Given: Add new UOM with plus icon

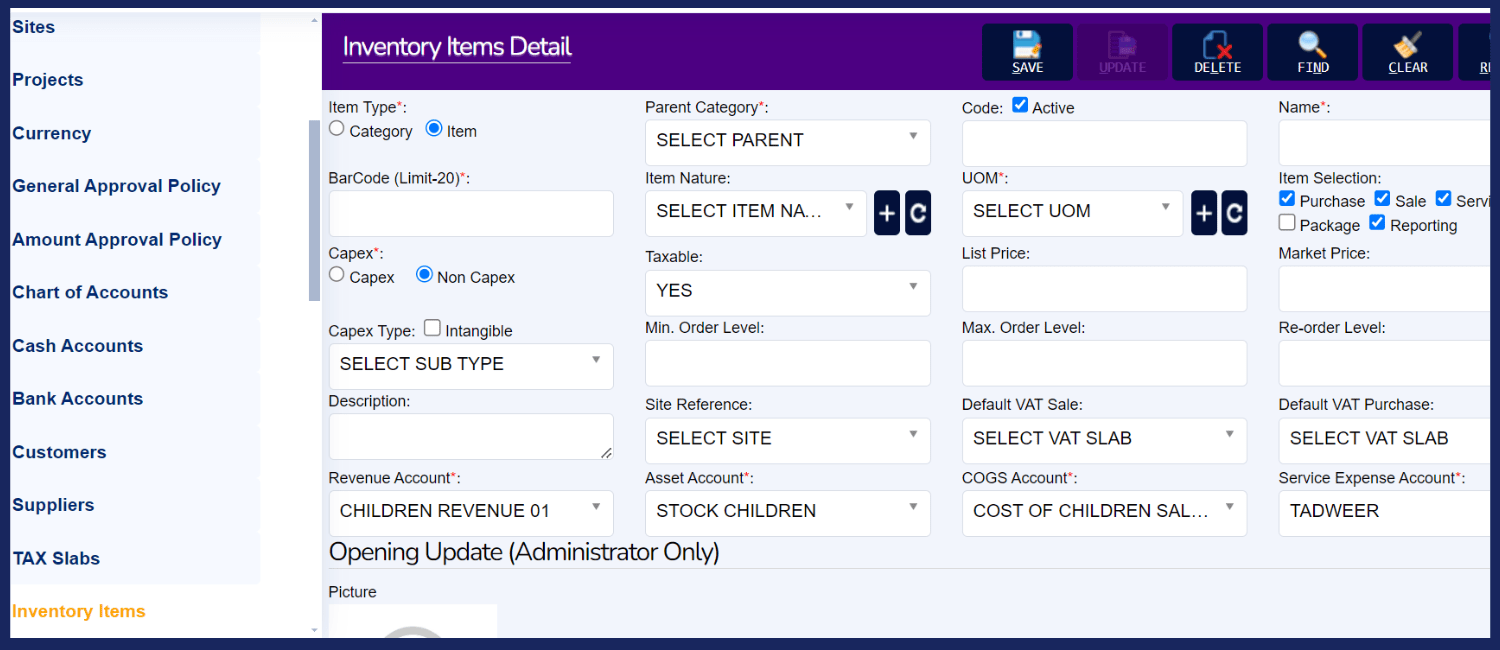Looking at the screenshot, I should (1204, 213).
